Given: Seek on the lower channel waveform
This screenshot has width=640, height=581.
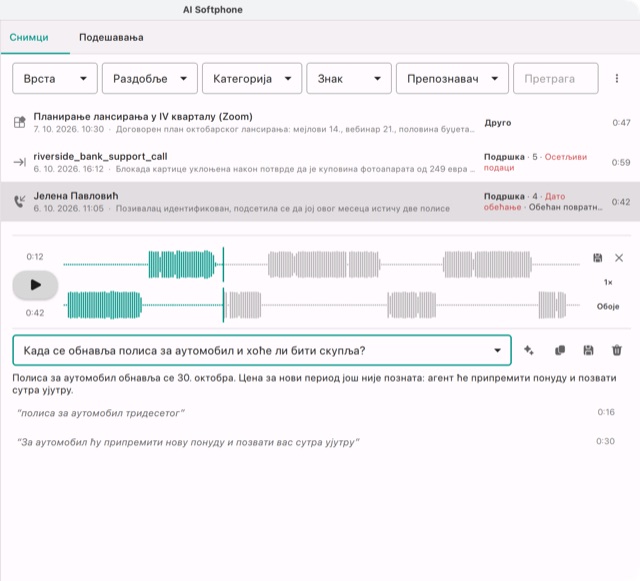Looking at the screenshot, I should pyautogui.click(x=321, y=305).
